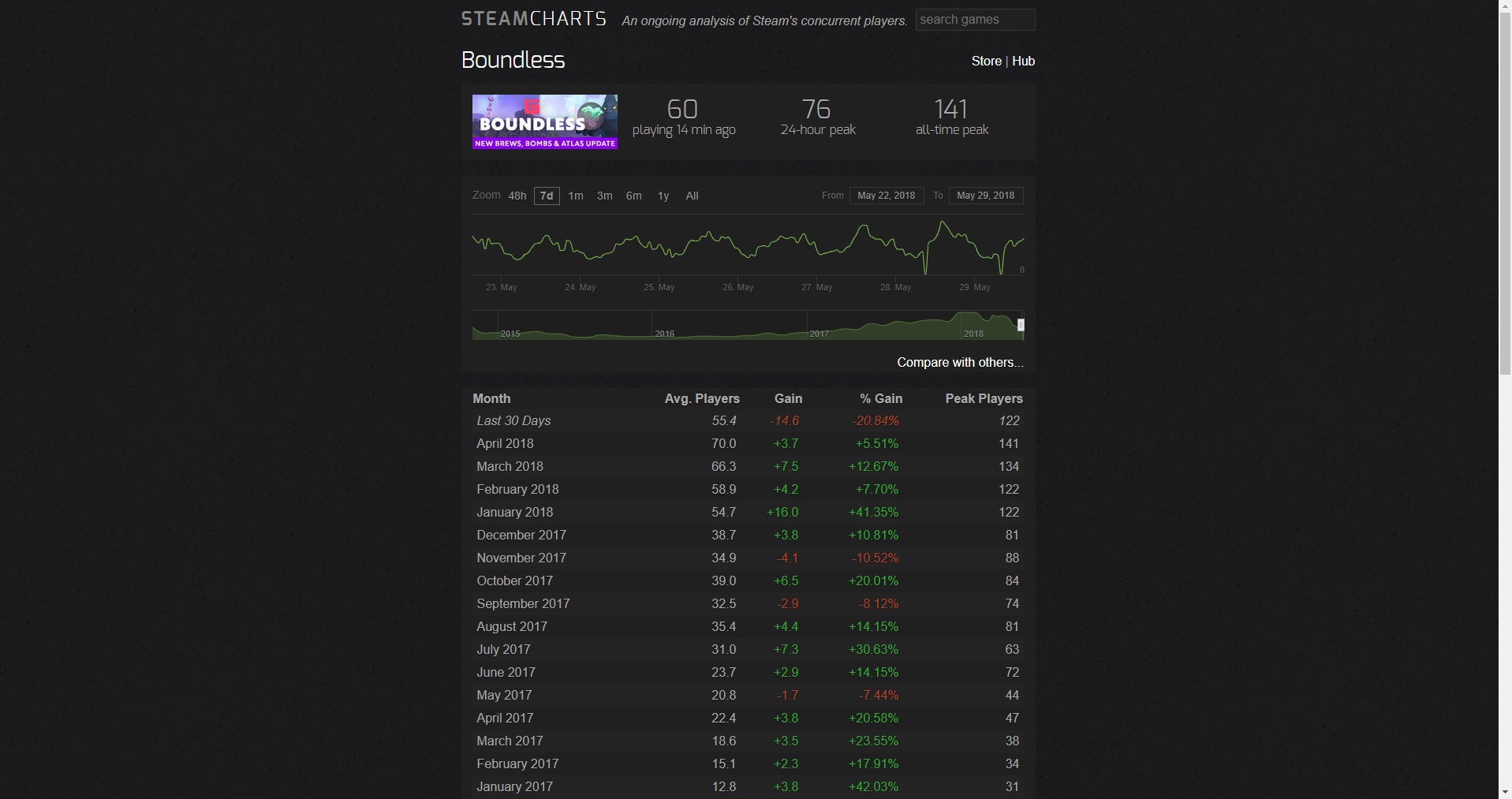Select the 1m zoom range
Screen dimensions: 1512x799
tap(576, 196)
